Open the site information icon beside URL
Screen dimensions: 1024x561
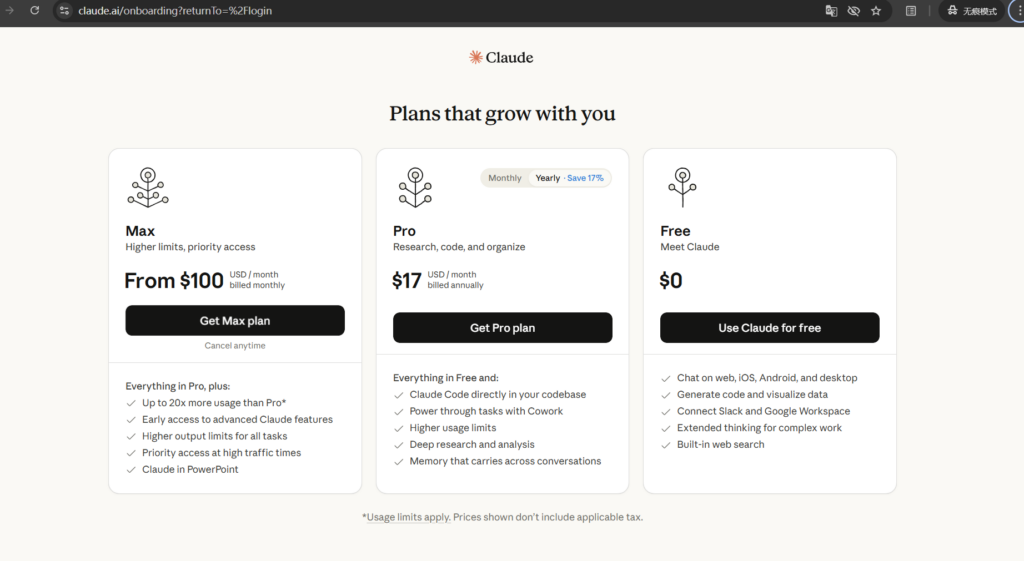point(64,11)
